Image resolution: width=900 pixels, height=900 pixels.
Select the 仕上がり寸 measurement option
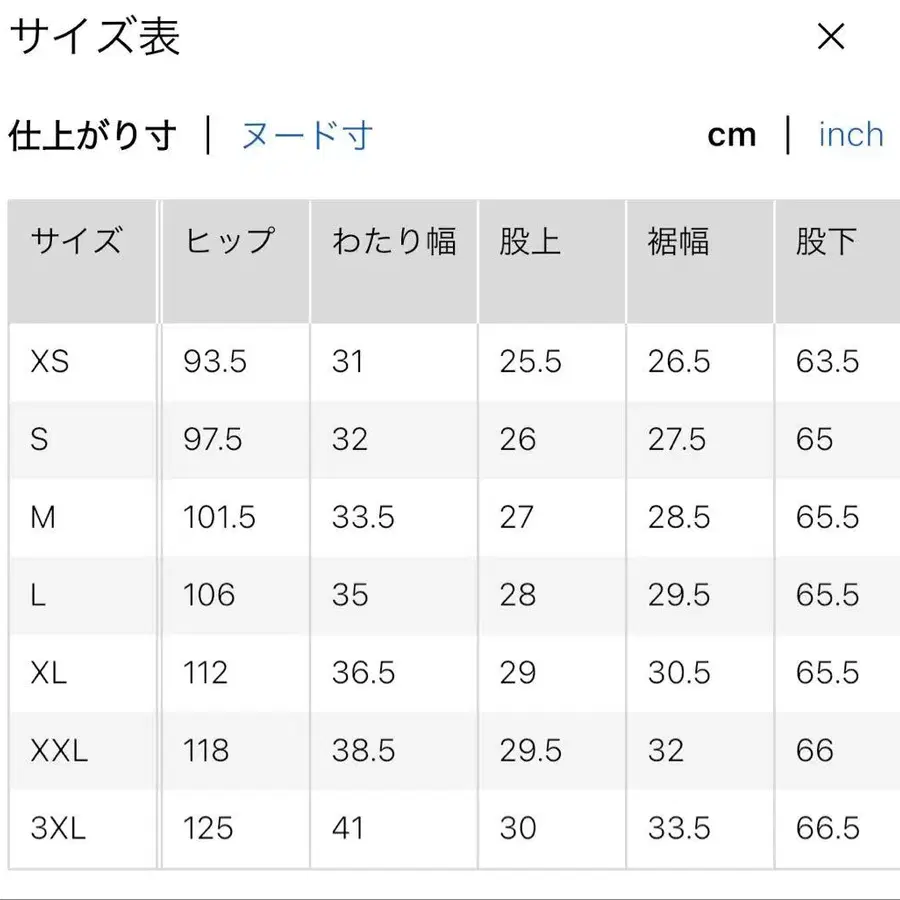(92, 134)
